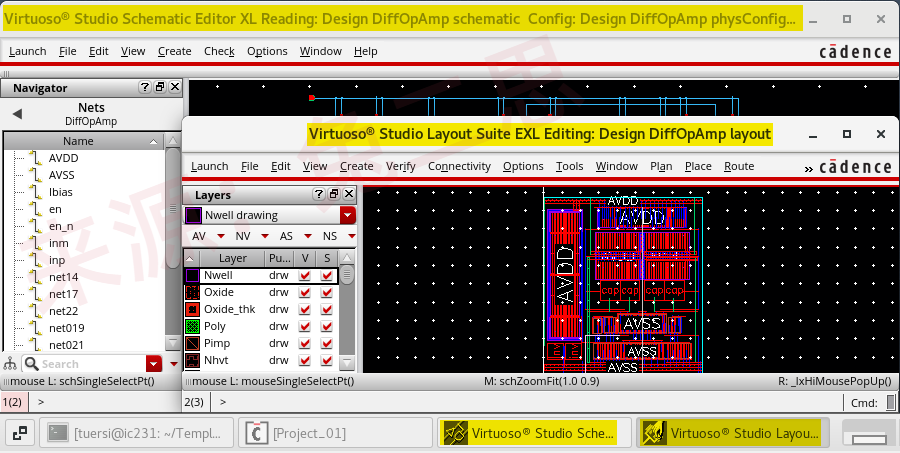Click the Poly layer pattern icon
The width and height of the screenshot is (900, 453).
[192, 326]
